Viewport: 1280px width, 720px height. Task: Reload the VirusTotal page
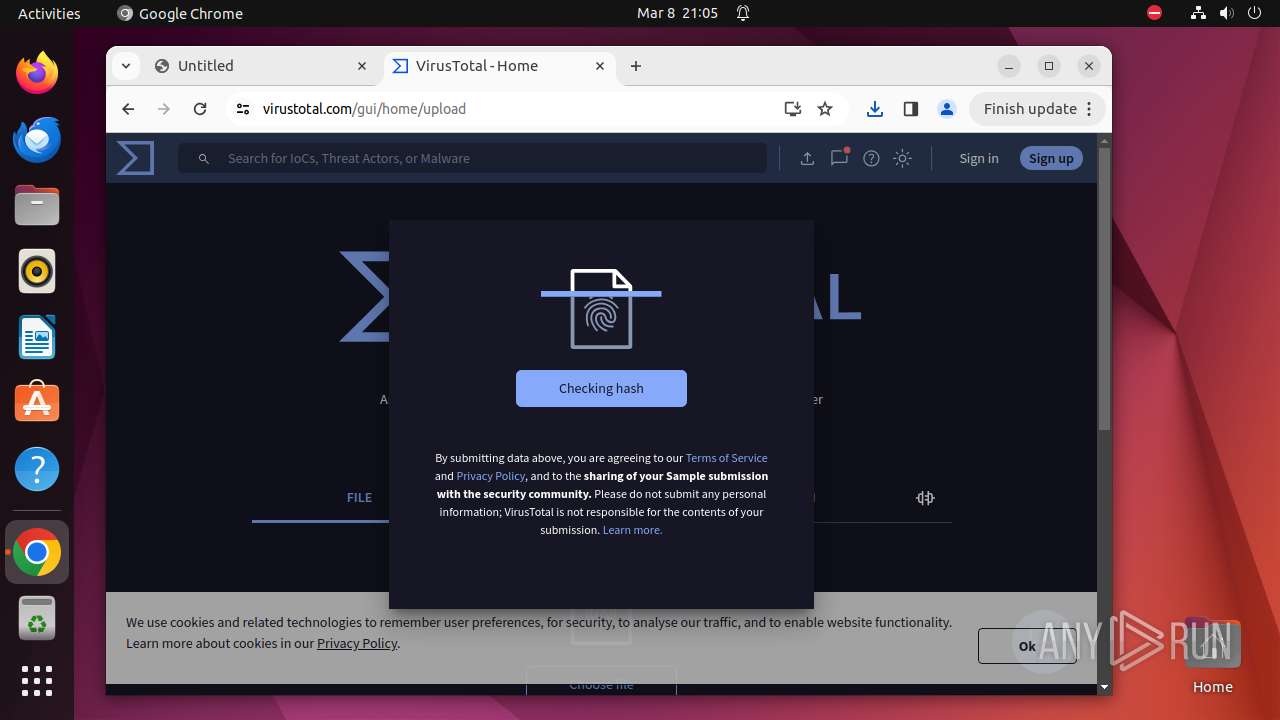point(200,109)
